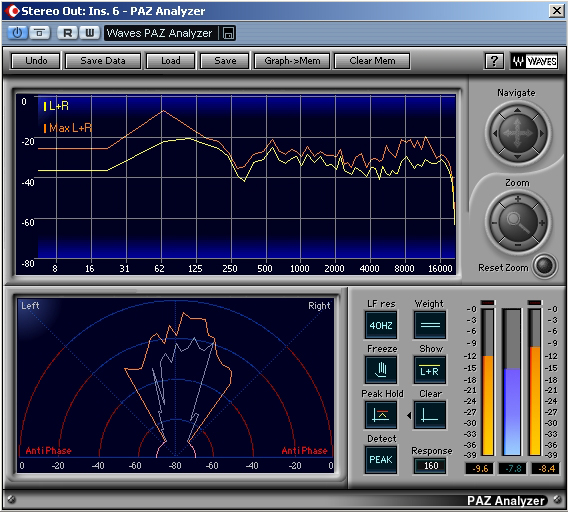Click the -7.8 peak readout
Screen dimensions: 568x512
[512, 469]
